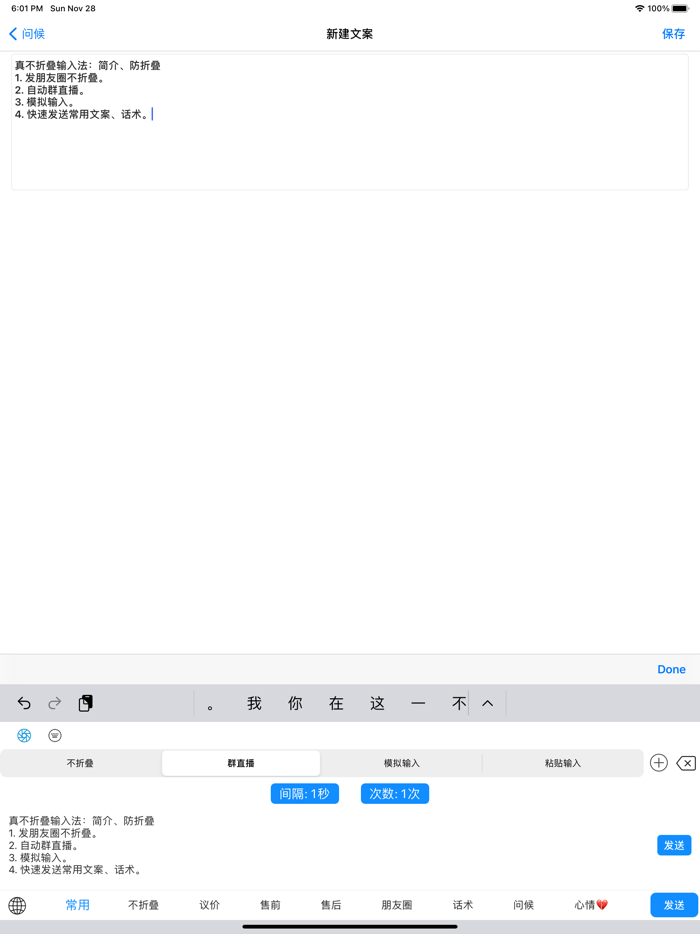Image resolution: width=700 pixels, height=934 pixels.
Task: Open the 售后 category
Action: tap(331, 905)
